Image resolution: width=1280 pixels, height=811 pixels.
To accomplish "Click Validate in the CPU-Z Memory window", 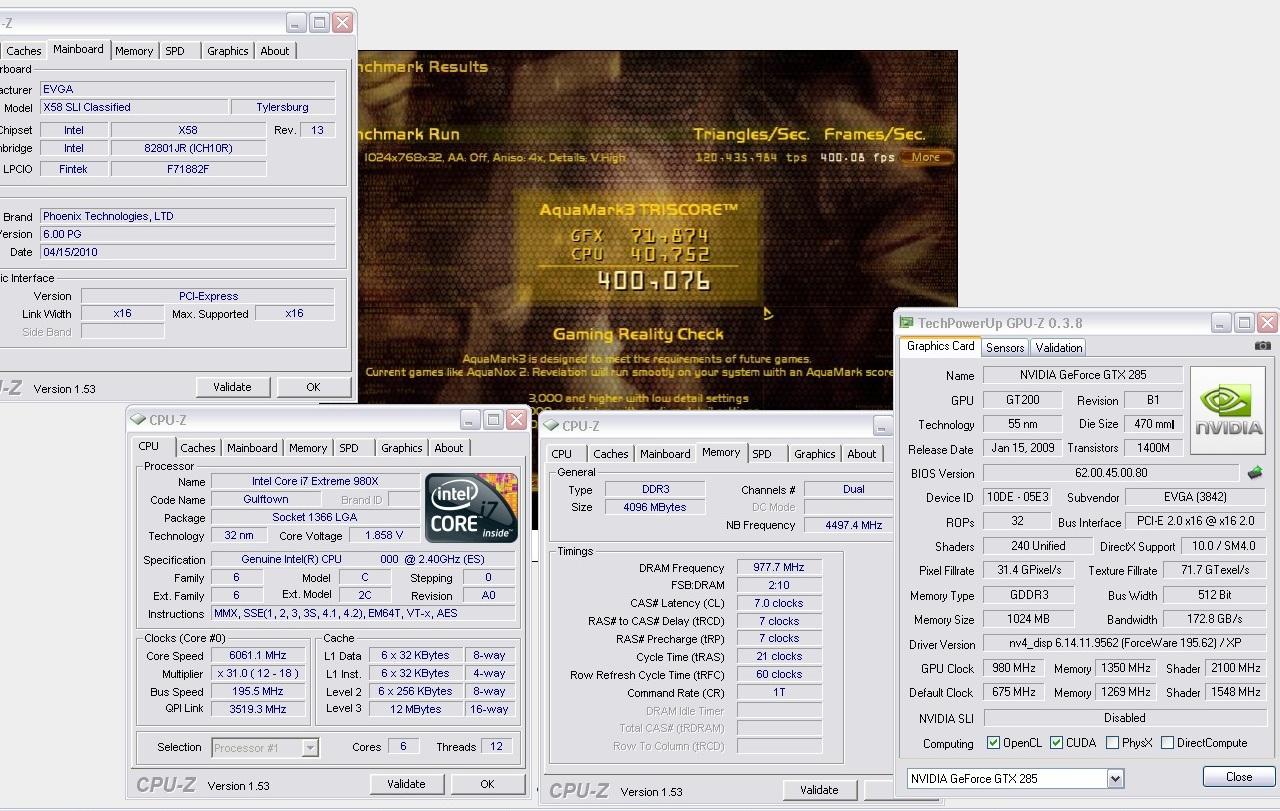I will coord(819,790).
